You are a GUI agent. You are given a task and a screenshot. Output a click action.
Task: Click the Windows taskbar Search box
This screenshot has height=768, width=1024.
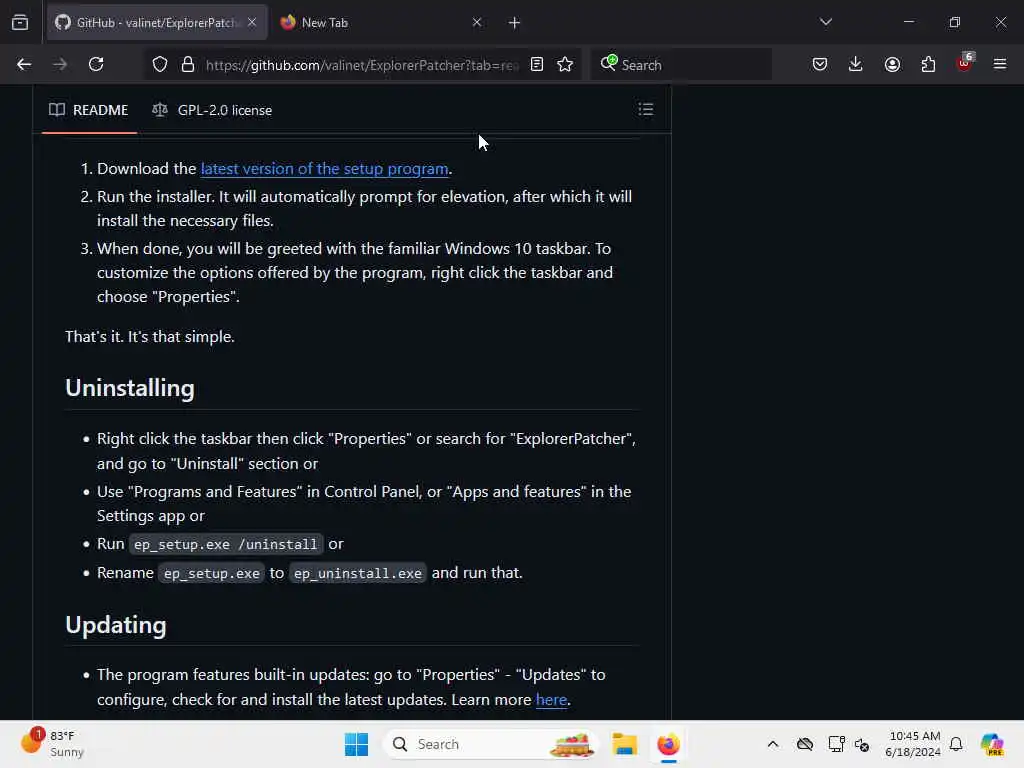pos(491,744)
